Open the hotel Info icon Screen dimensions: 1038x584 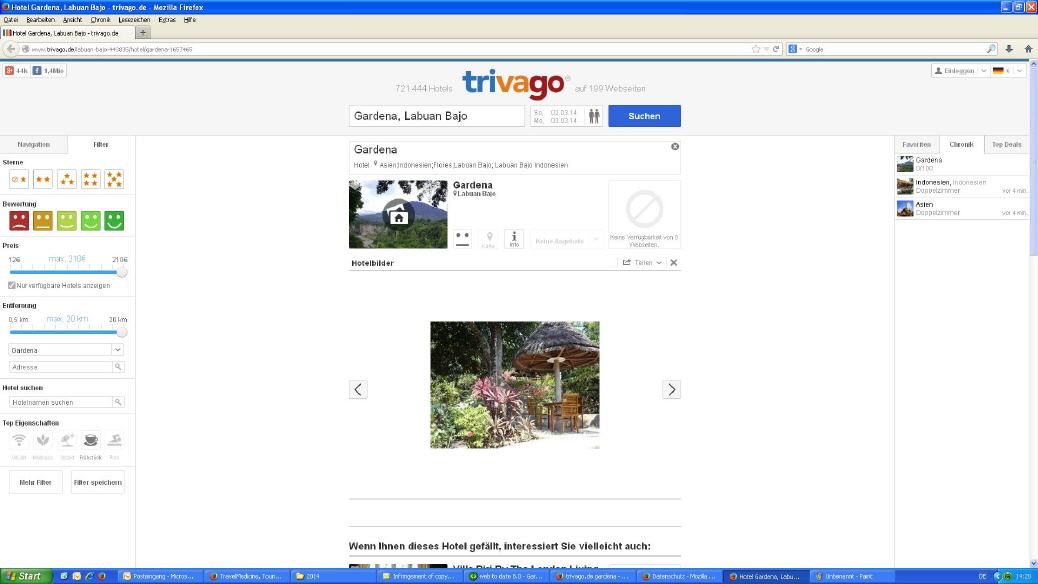(514, 238)
